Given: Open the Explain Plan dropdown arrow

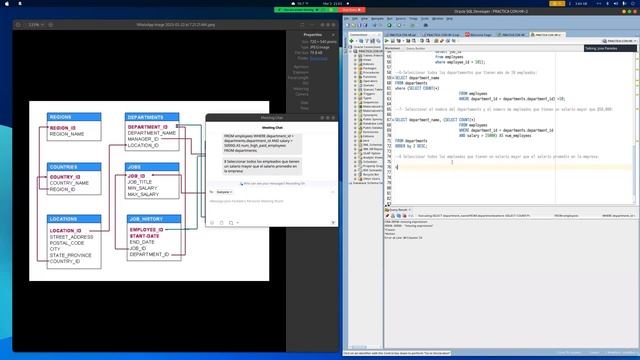Looking at the screenshot, I should 403,41.
